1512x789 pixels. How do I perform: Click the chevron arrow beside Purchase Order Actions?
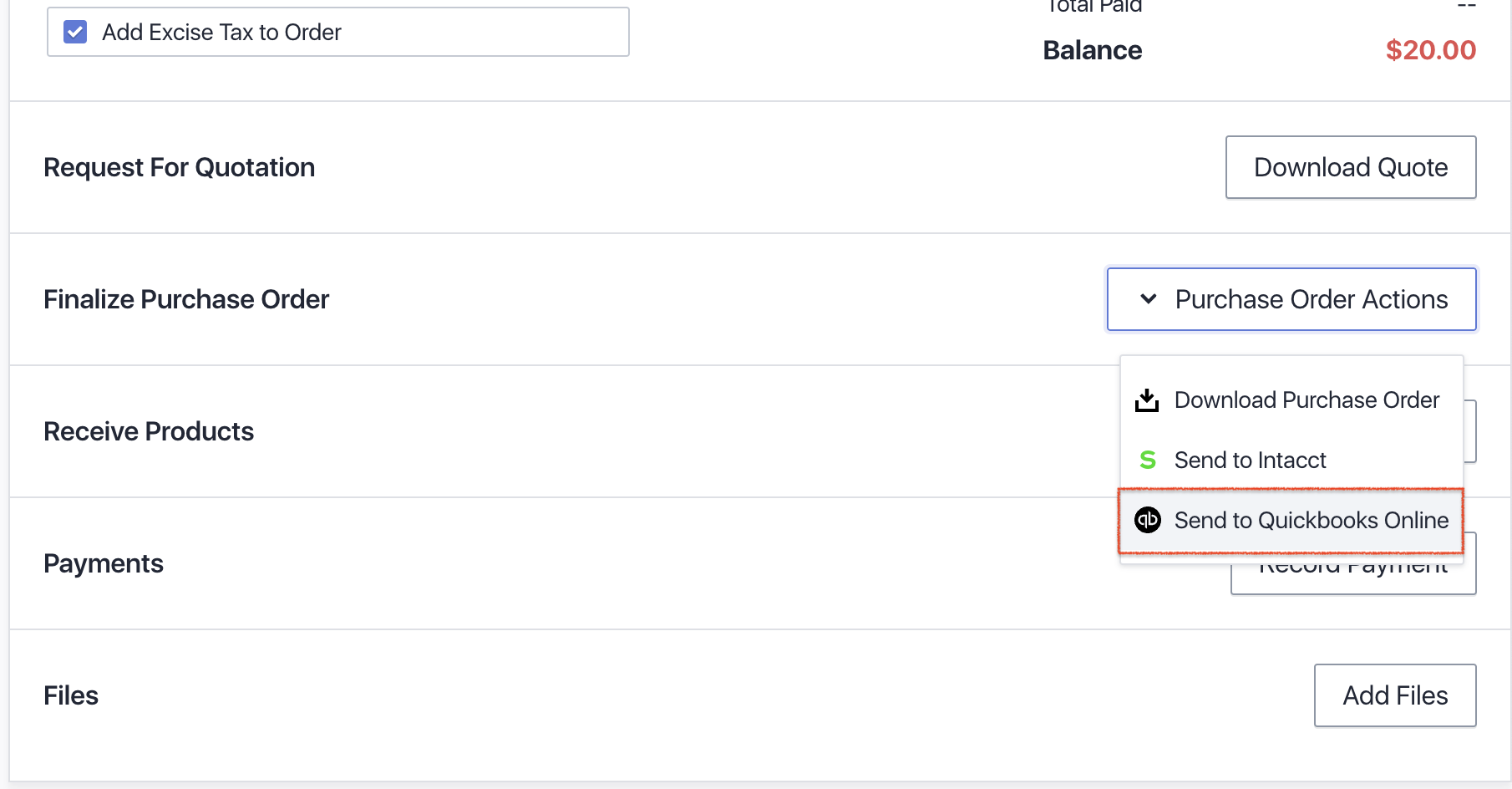tap(1149, 299)
